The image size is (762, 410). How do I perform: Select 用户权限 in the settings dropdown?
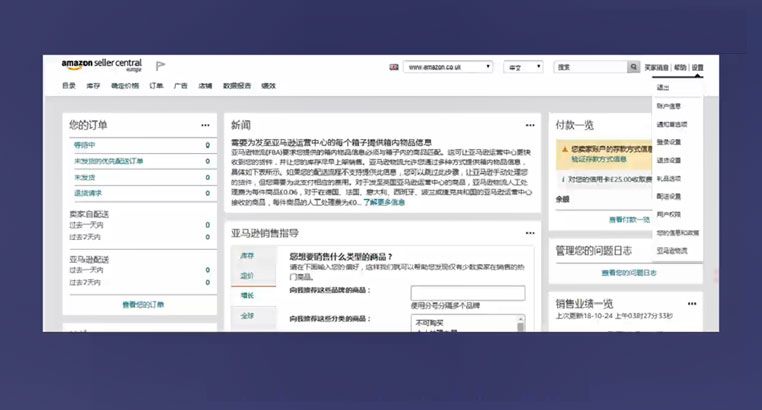coord(669,214)
